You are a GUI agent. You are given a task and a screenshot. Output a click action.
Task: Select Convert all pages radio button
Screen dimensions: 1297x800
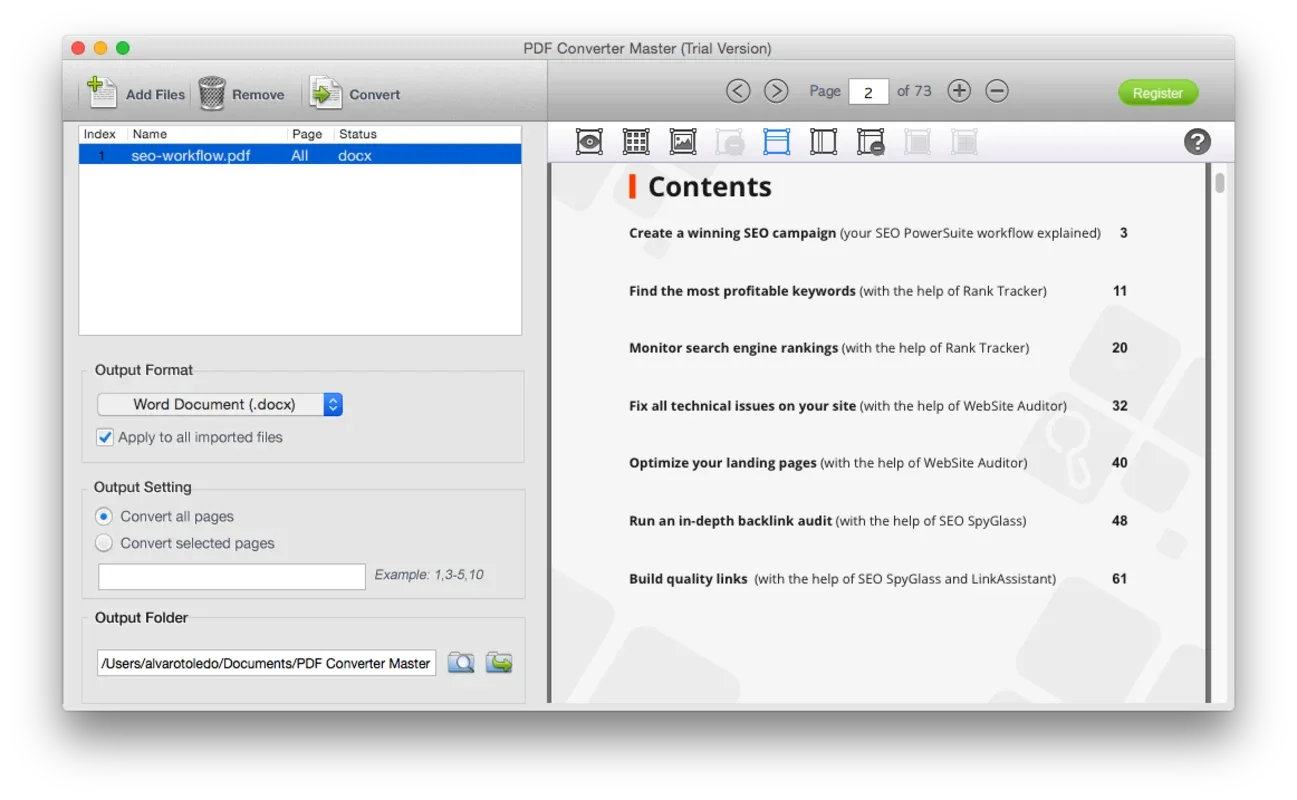coord(104,516)
